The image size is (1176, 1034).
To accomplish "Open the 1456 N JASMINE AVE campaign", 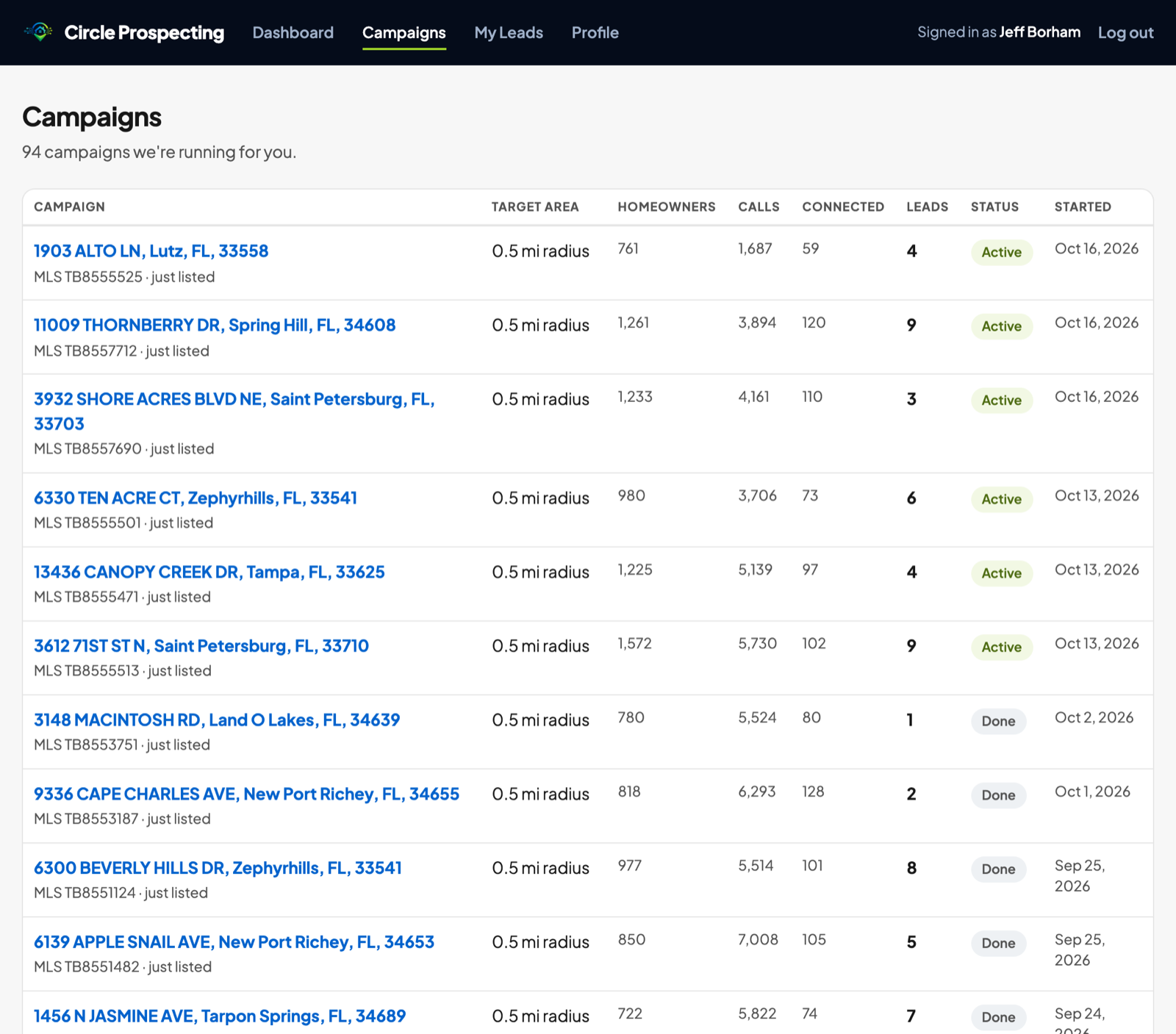I will tap(220, 1016).
